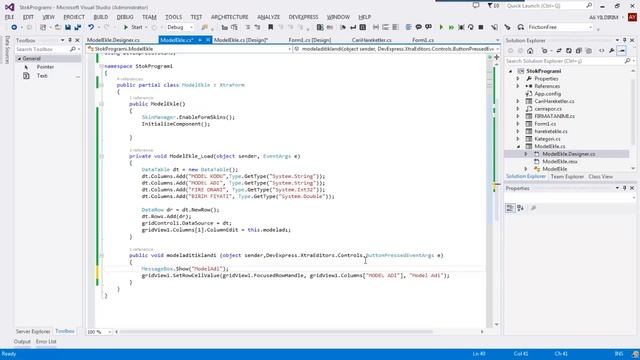Viewport: 640px width, 360px height.
Task: Click the circular restart arrow icon
Action: click(x=471, y=27)
